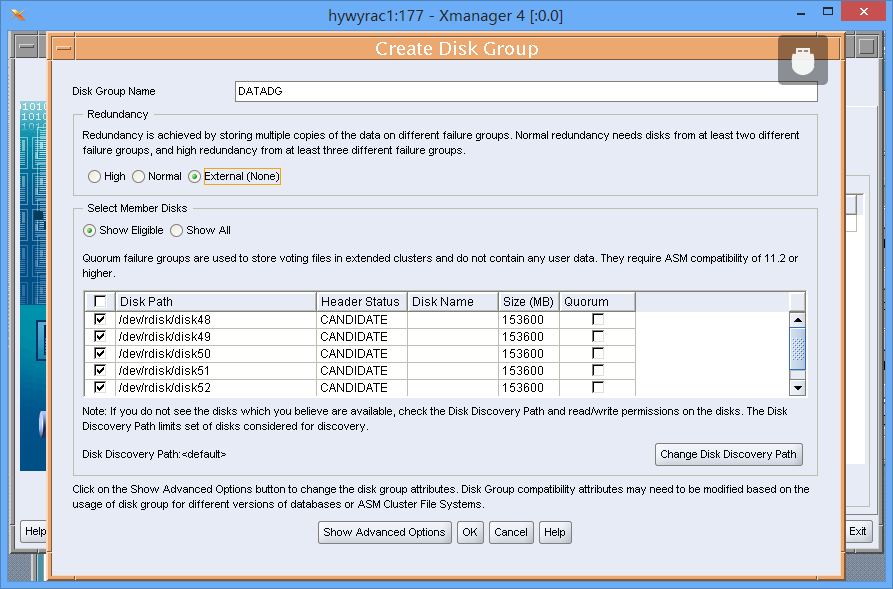Viewport: 893px width, 589px height.
Task: Click the Disk Discovery Path:<default> text
Action: 154,455
